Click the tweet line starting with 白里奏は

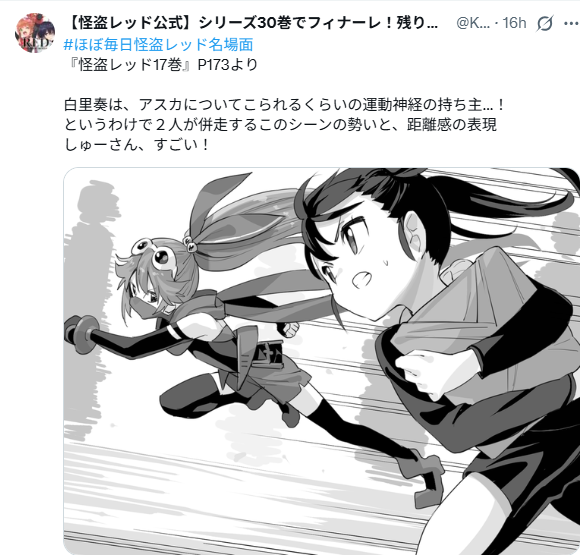coord(284,105)
